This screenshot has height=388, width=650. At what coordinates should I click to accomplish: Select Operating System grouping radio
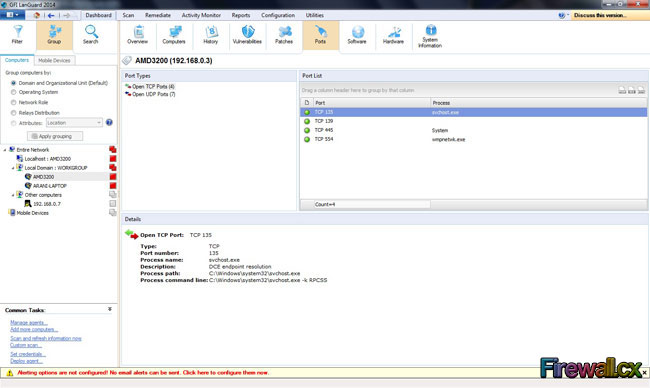(x=14, y=92)
